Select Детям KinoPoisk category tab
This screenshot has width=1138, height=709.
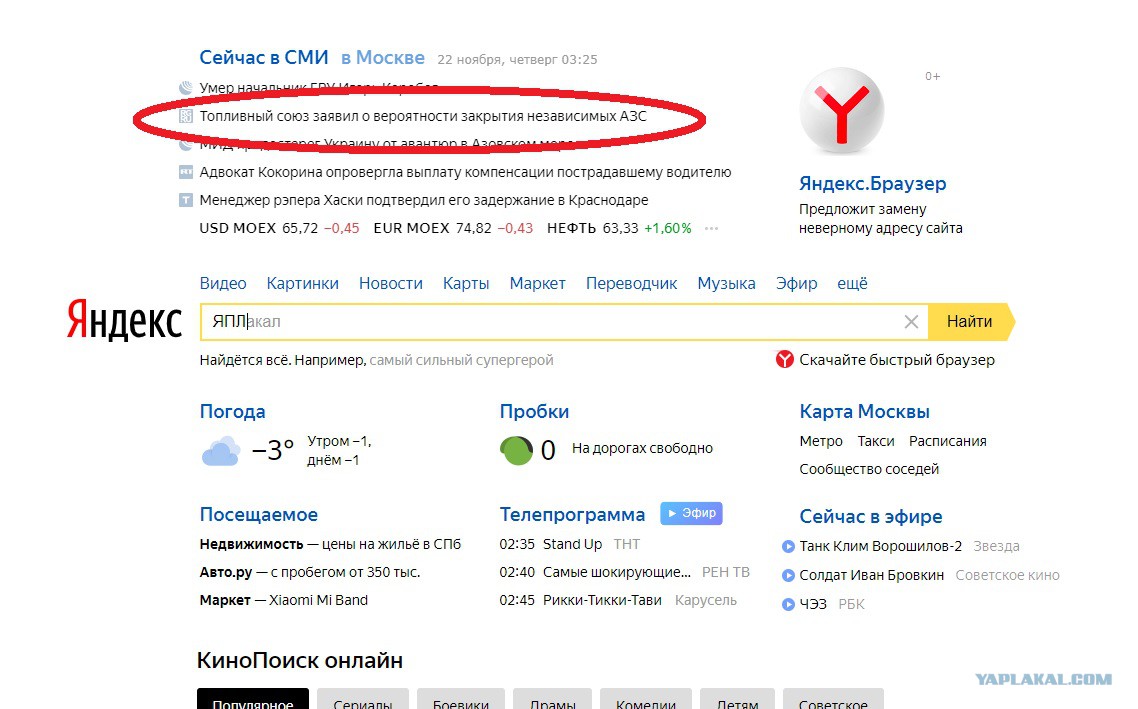click(737, 700)
